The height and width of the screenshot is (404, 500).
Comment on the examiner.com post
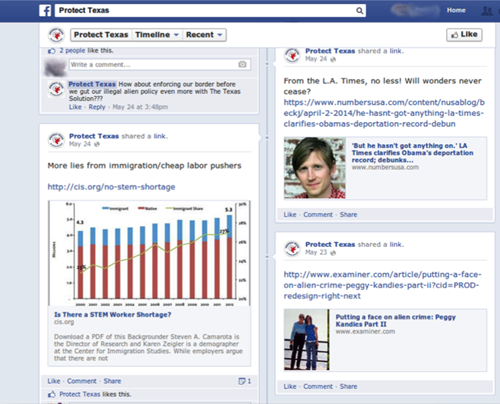click(318, 386)
